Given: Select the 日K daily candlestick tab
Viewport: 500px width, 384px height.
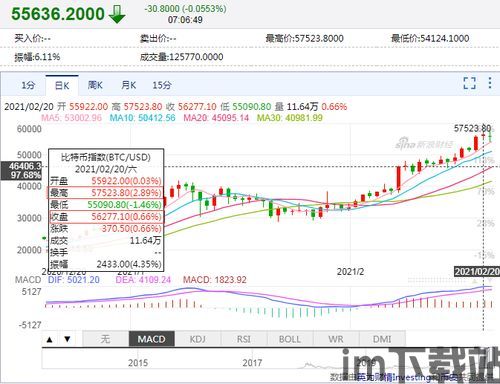Looking at the screenshot, I should 62,86.
